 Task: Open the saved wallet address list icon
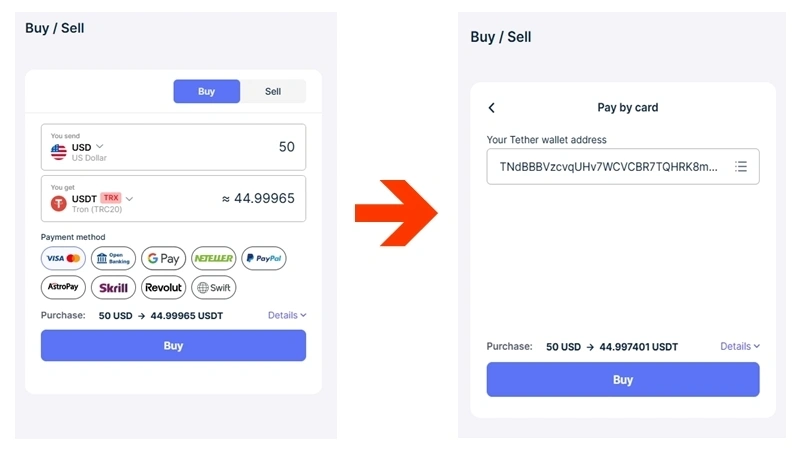coord(741,166)
